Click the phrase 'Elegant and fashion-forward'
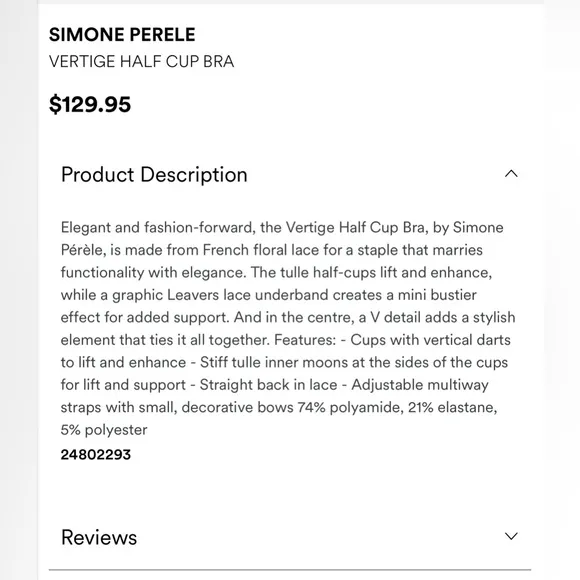This screenshot has height=580, width=580. pos(158,227)
